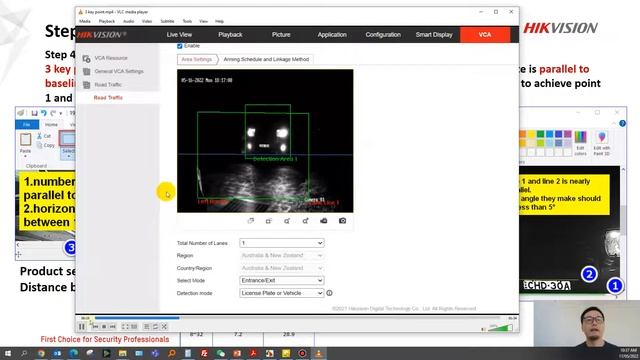The image size is (640, 360).
Task: Open Detection mode dropdown
Action: click(282, 293)
